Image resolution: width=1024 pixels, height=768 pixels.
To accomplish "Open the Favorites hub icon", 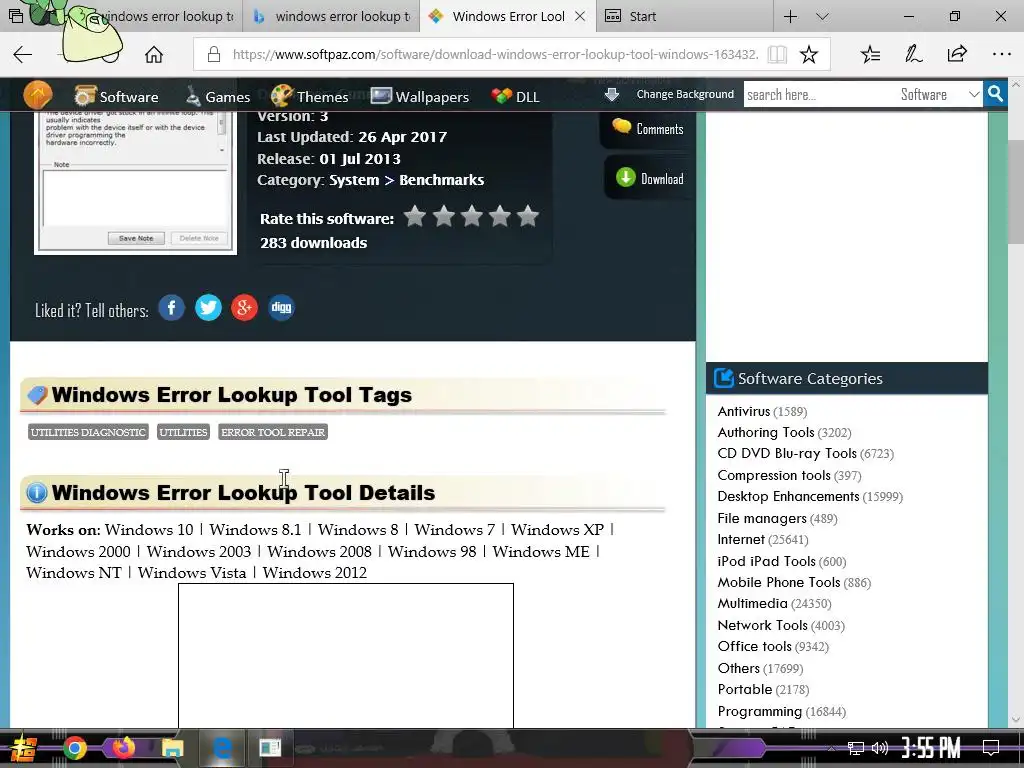I will (x=871, y=54).
